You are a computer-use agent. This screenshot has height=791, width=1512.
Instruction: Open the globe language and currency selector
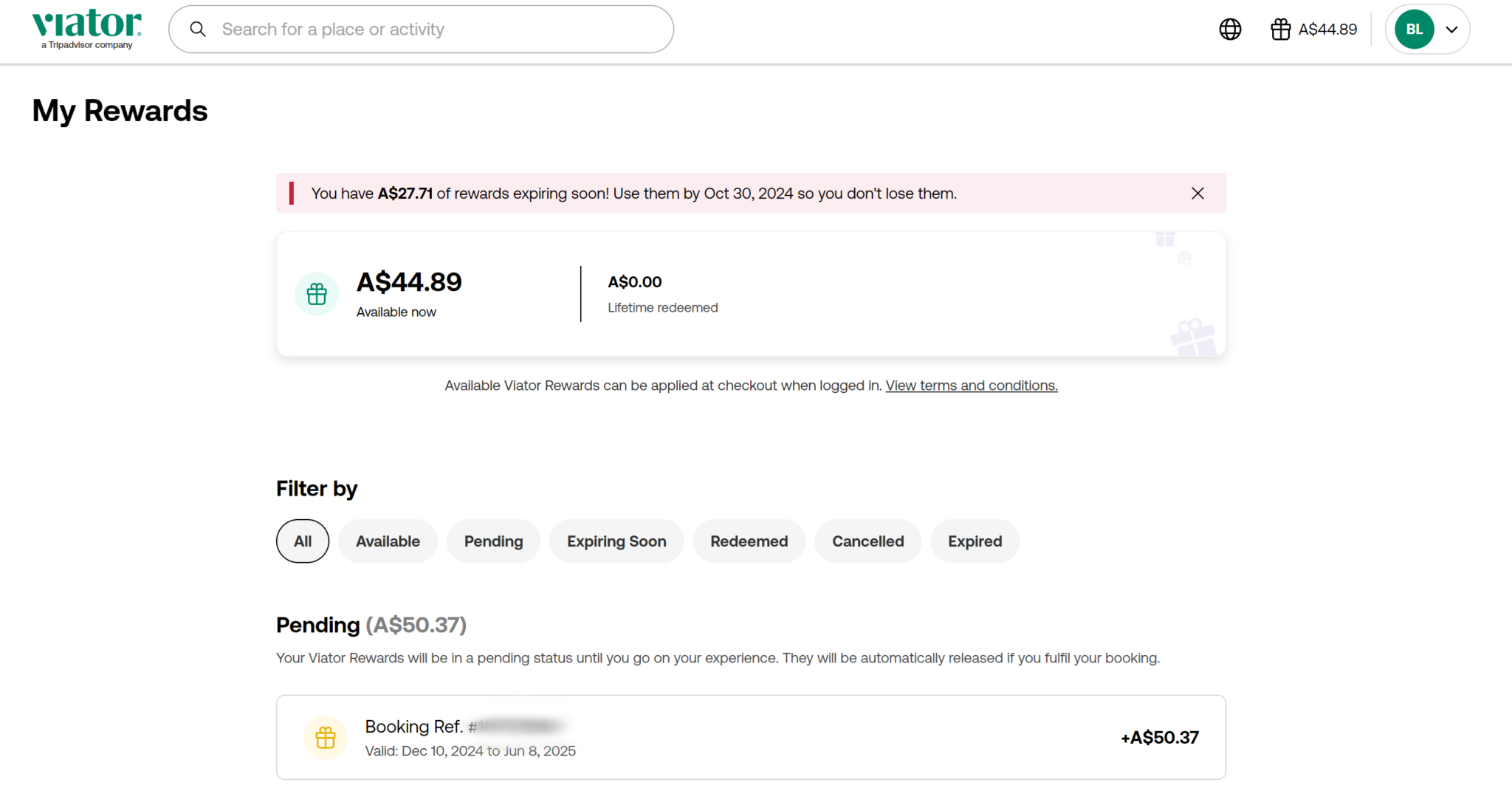pos(1229,30)
